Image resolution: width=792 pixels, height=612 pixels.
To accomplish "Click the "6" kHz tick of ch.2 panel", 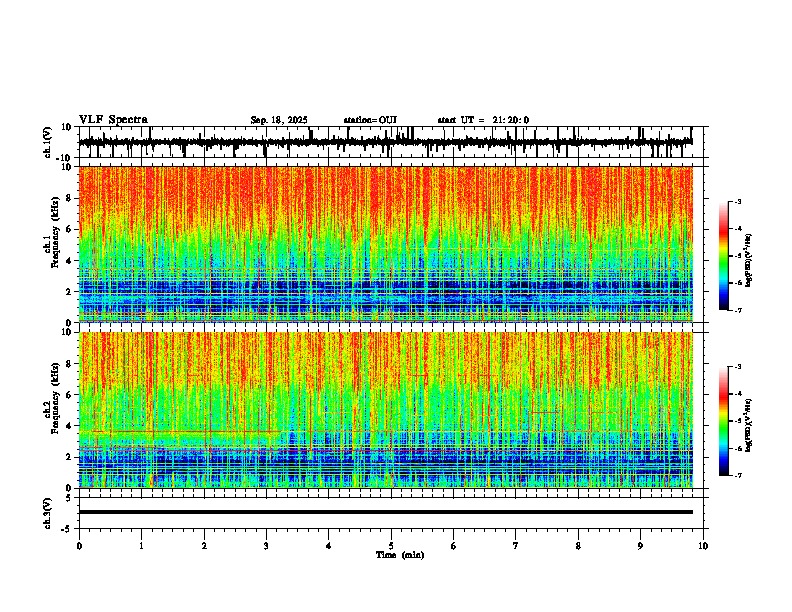I will click(69, 395).
